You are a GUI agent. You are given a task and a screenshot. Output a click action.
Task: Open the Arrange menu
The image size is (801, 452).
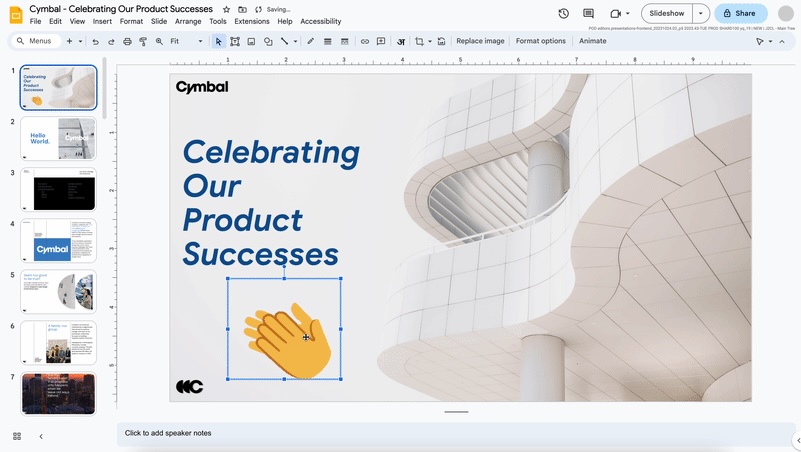point(188,21)
